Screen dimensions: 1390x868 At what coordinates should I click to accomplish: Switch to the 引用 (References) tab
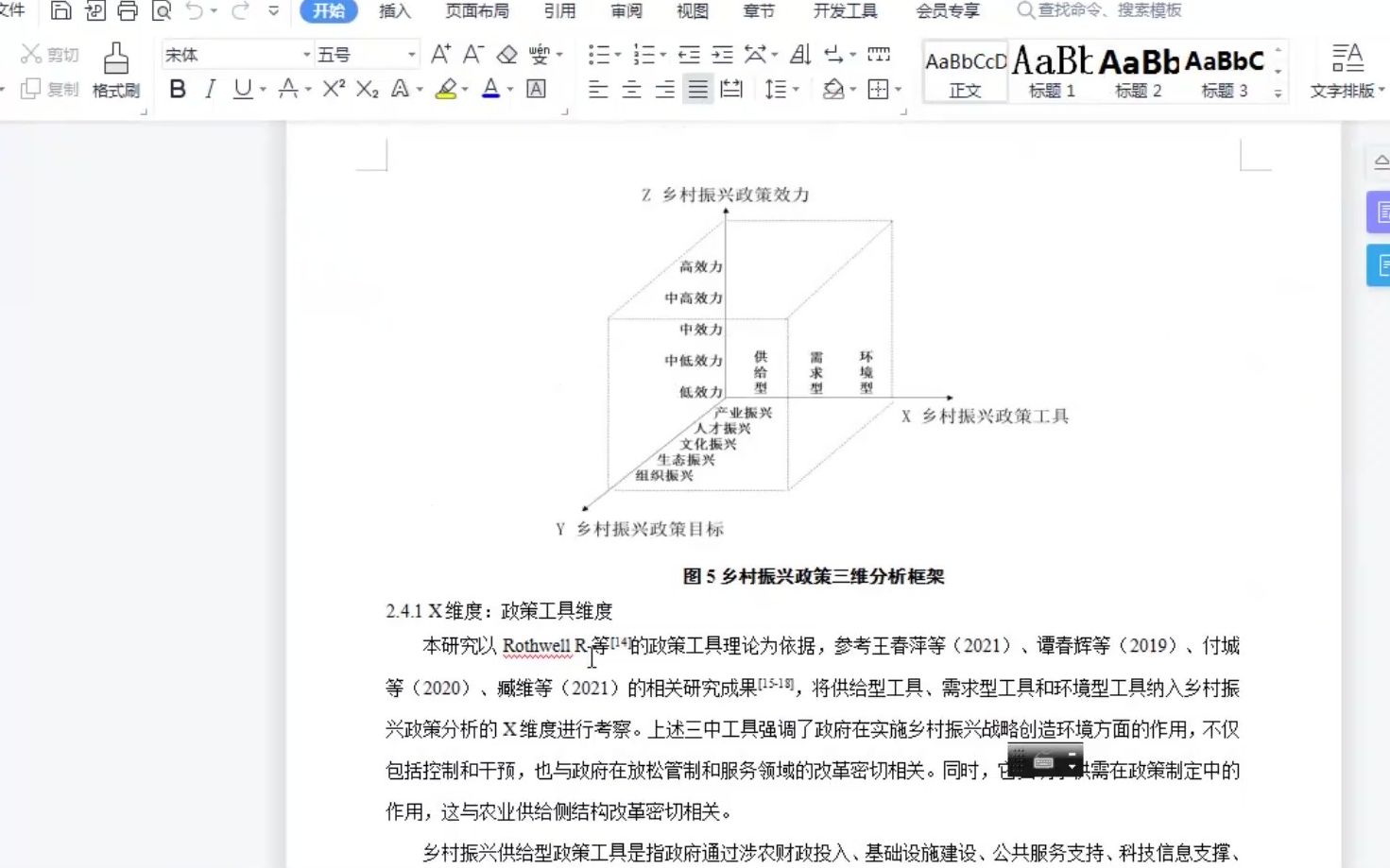(559, 11)
